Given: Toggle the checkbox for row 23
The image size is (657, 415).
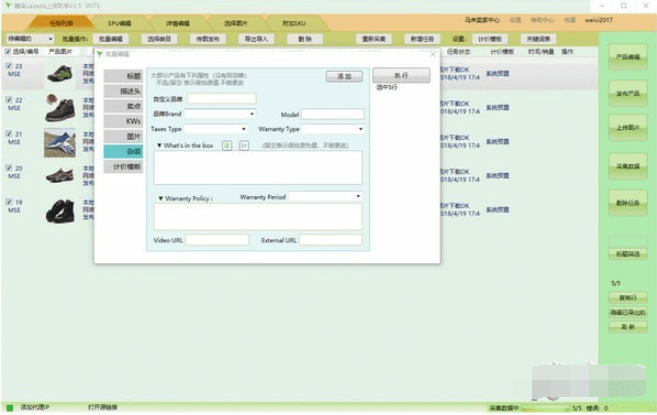Looking at the screenshot, I should pyautogui.click(x=10, y=66).
